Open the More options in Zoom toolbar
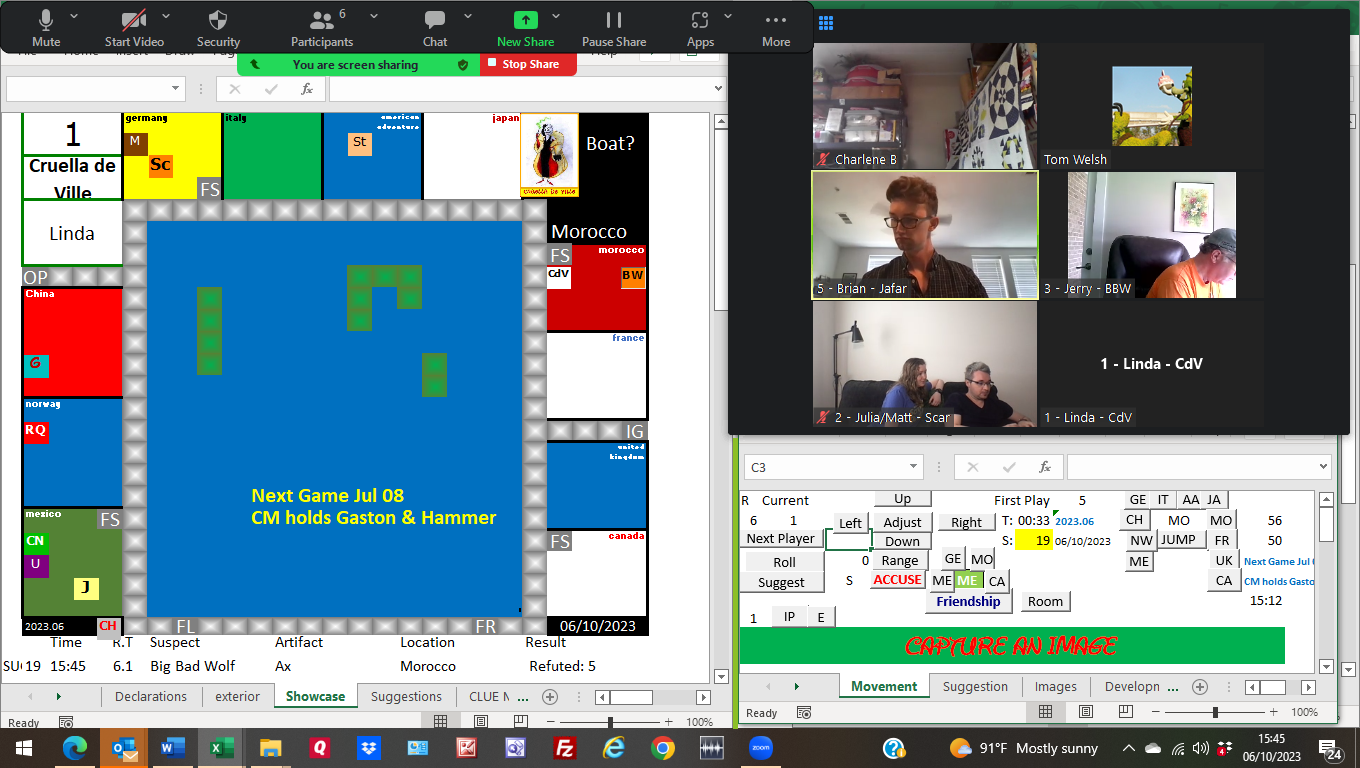Viewport: 1360px width, 768px height. [x=776, y=28]
